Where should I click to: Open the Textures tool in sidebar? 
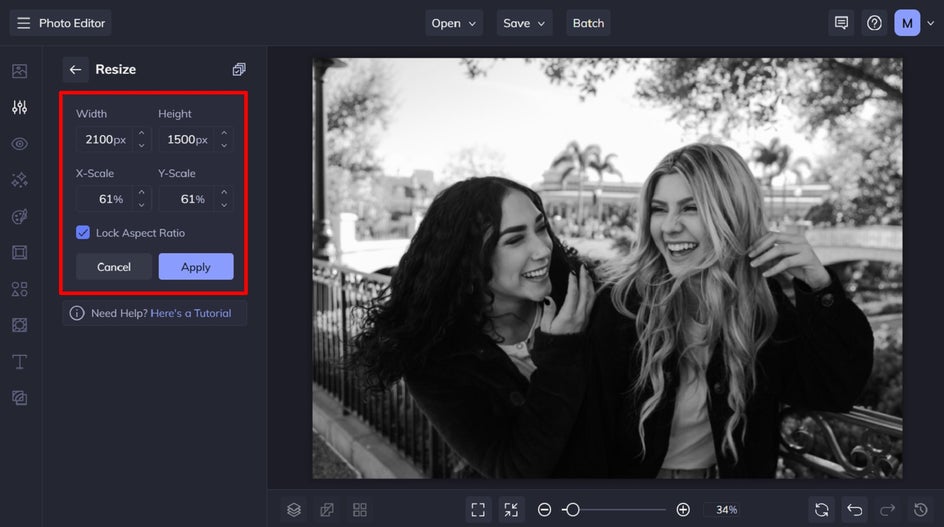[19, 398]
